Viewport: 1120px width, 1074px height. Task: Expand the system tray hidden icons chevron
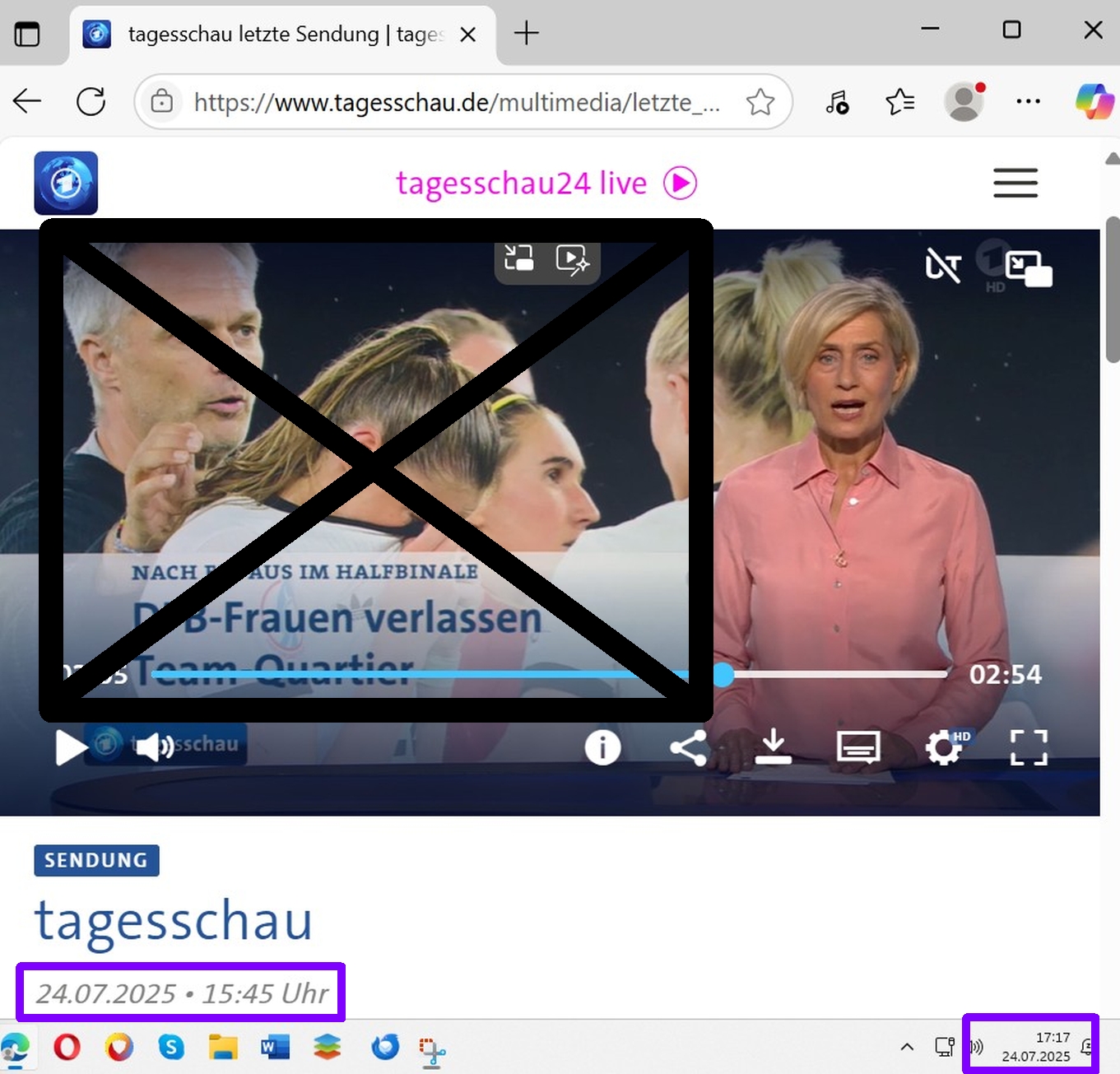point(907,1047)
